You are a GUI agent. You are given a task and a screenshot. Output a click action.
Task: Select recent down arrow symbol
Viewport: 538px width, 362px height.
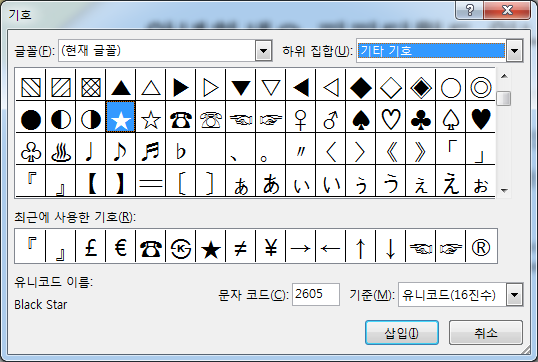click(391, 247)
